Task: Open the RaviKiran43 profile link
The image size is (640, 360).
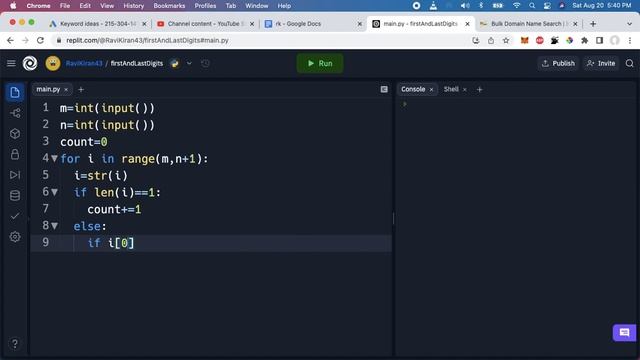Action: [84, 63]
